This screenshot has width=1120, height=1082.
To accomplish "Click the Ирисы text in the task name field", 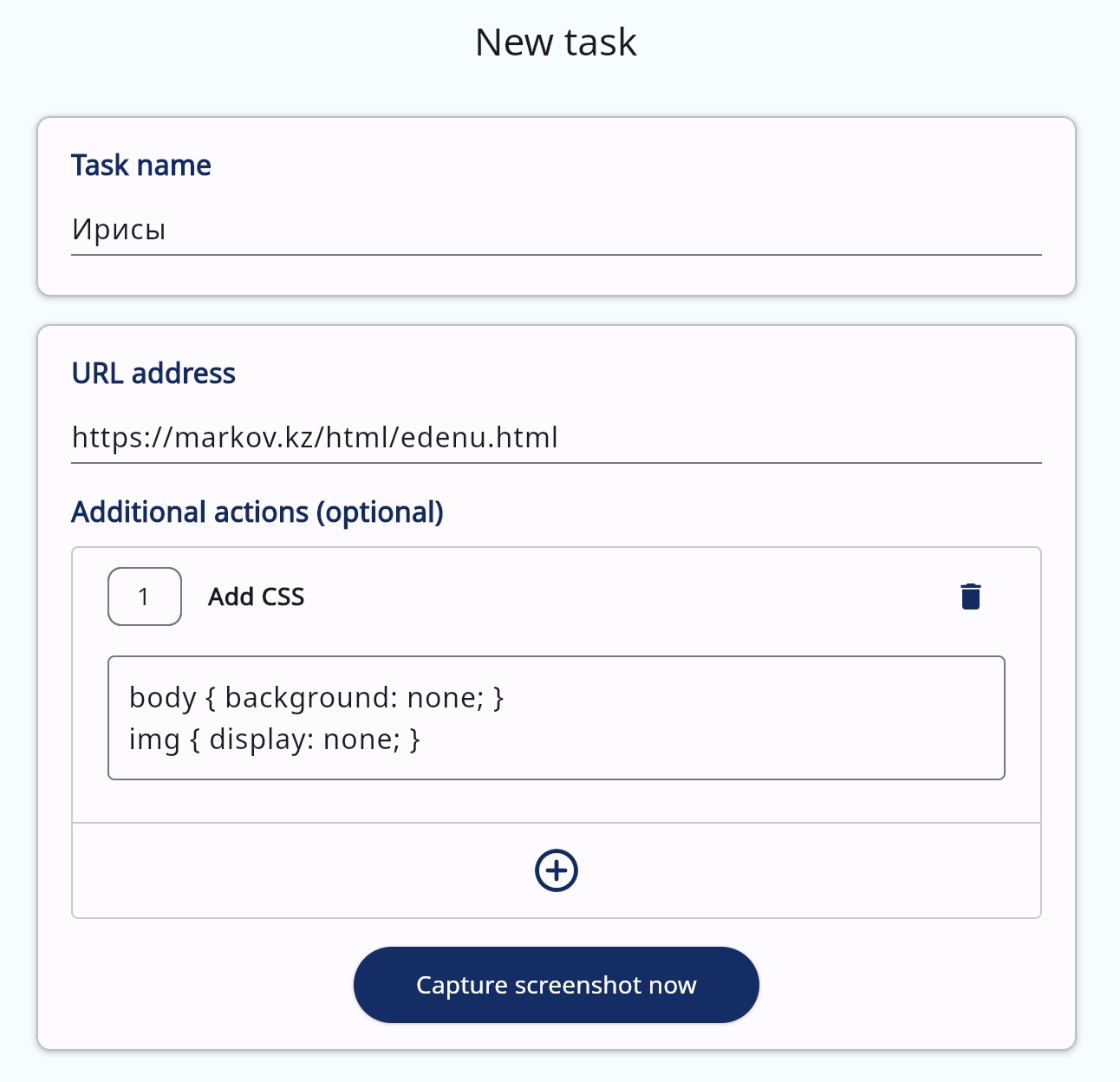I will tap(119, 230).
